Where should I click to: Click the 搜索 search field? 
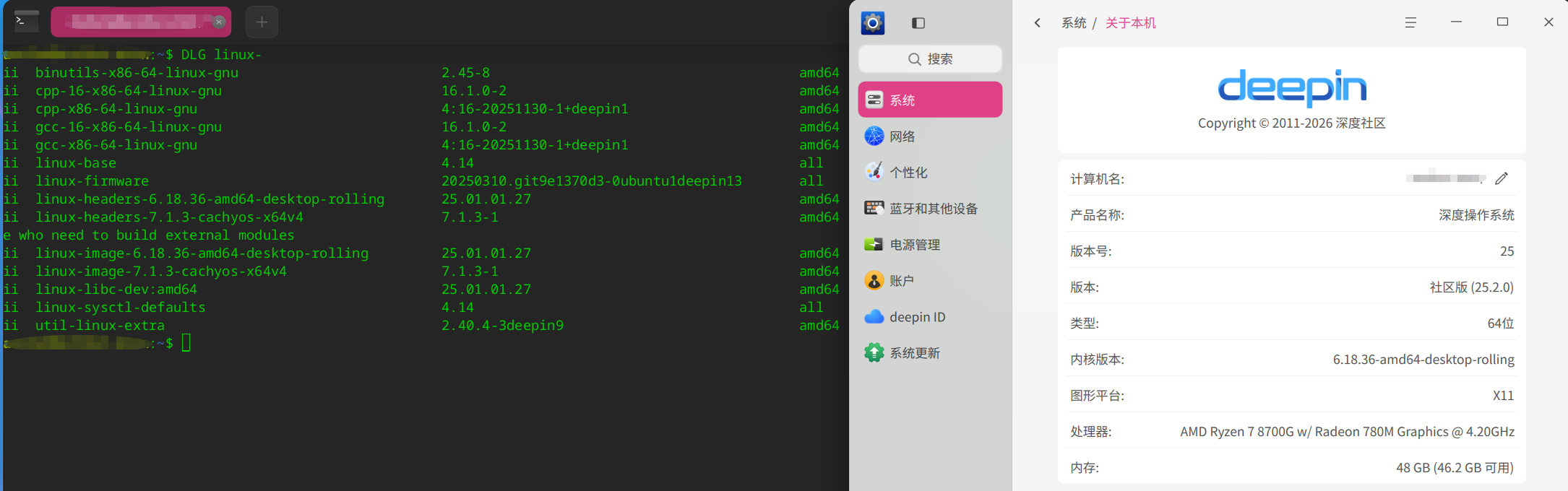(930, 59)
